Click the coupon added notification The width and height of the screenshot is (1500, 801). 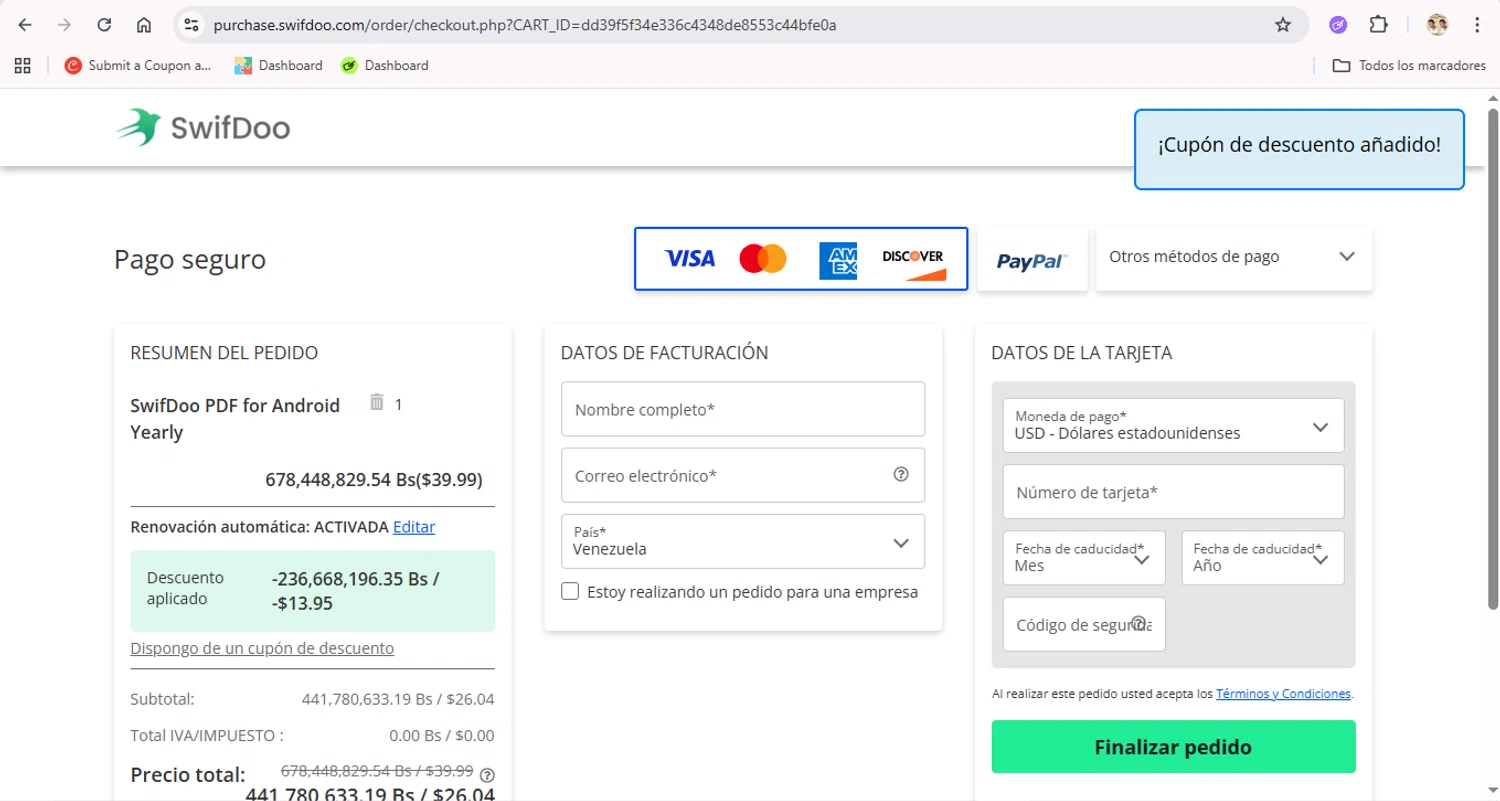pos(1299,149)
